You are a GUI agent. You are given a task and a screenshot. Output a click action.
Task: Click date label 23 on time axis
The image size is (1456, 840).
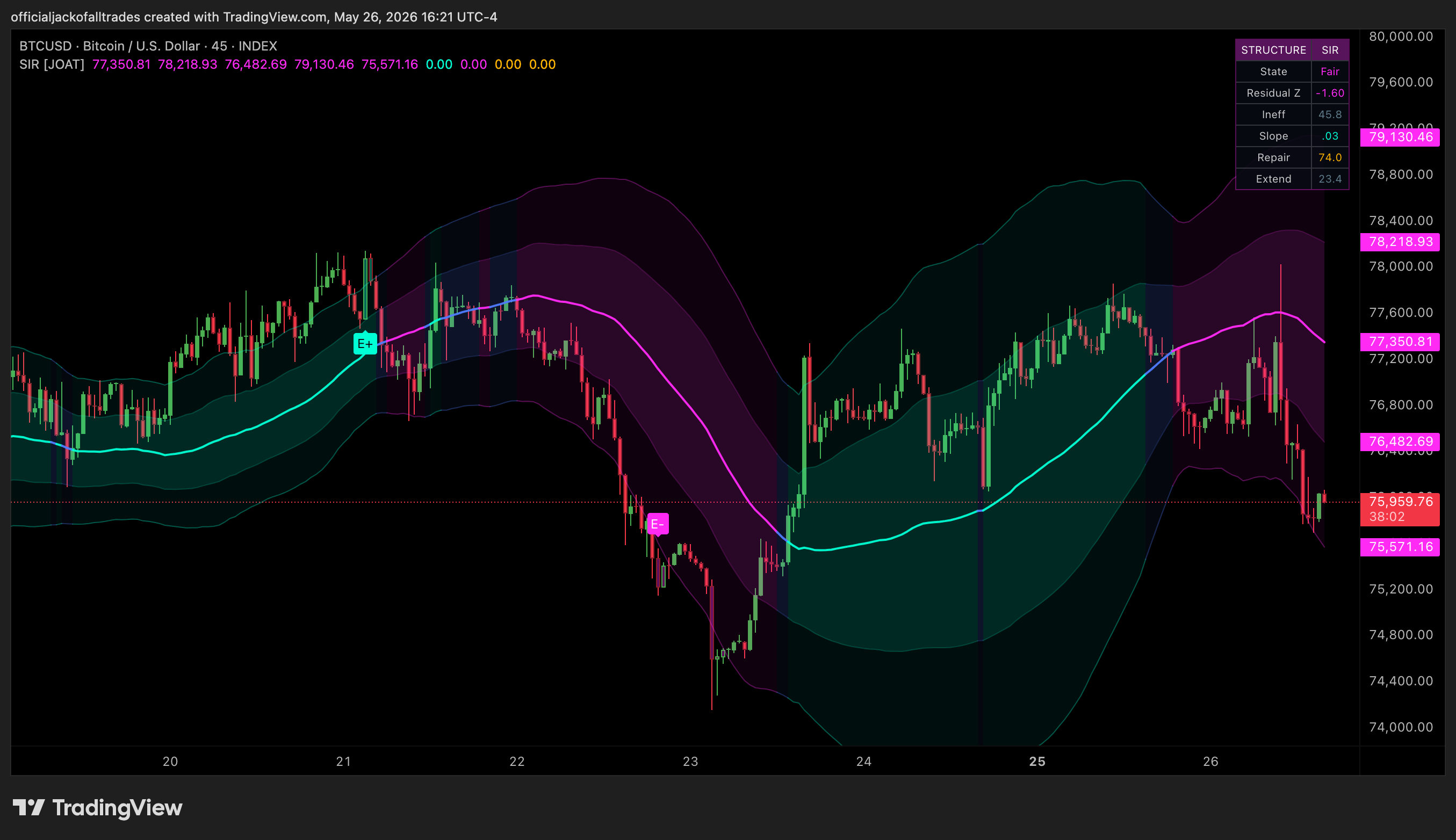point(690,762)
